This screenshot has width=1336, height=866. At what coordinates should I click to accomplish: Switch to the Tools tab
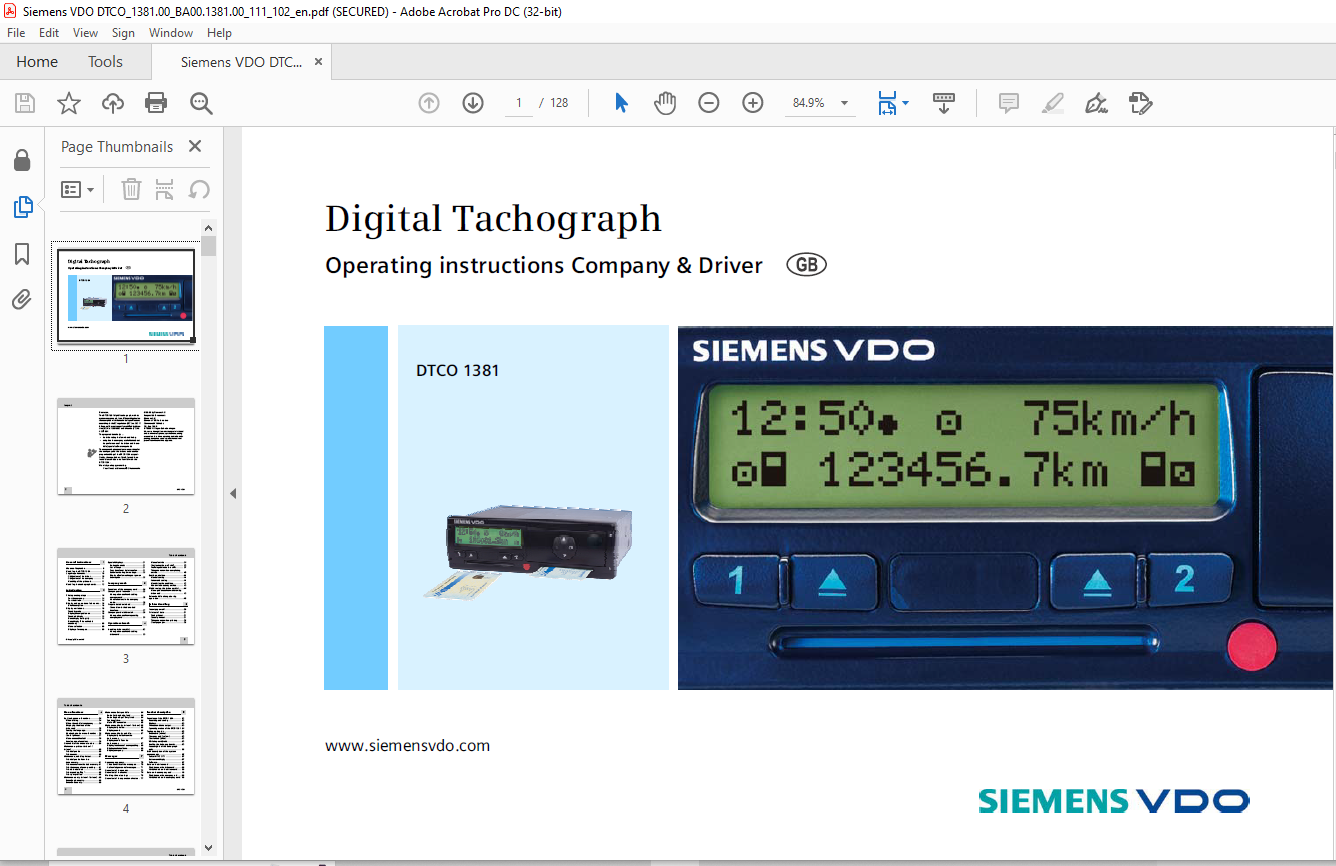[105, 62]
